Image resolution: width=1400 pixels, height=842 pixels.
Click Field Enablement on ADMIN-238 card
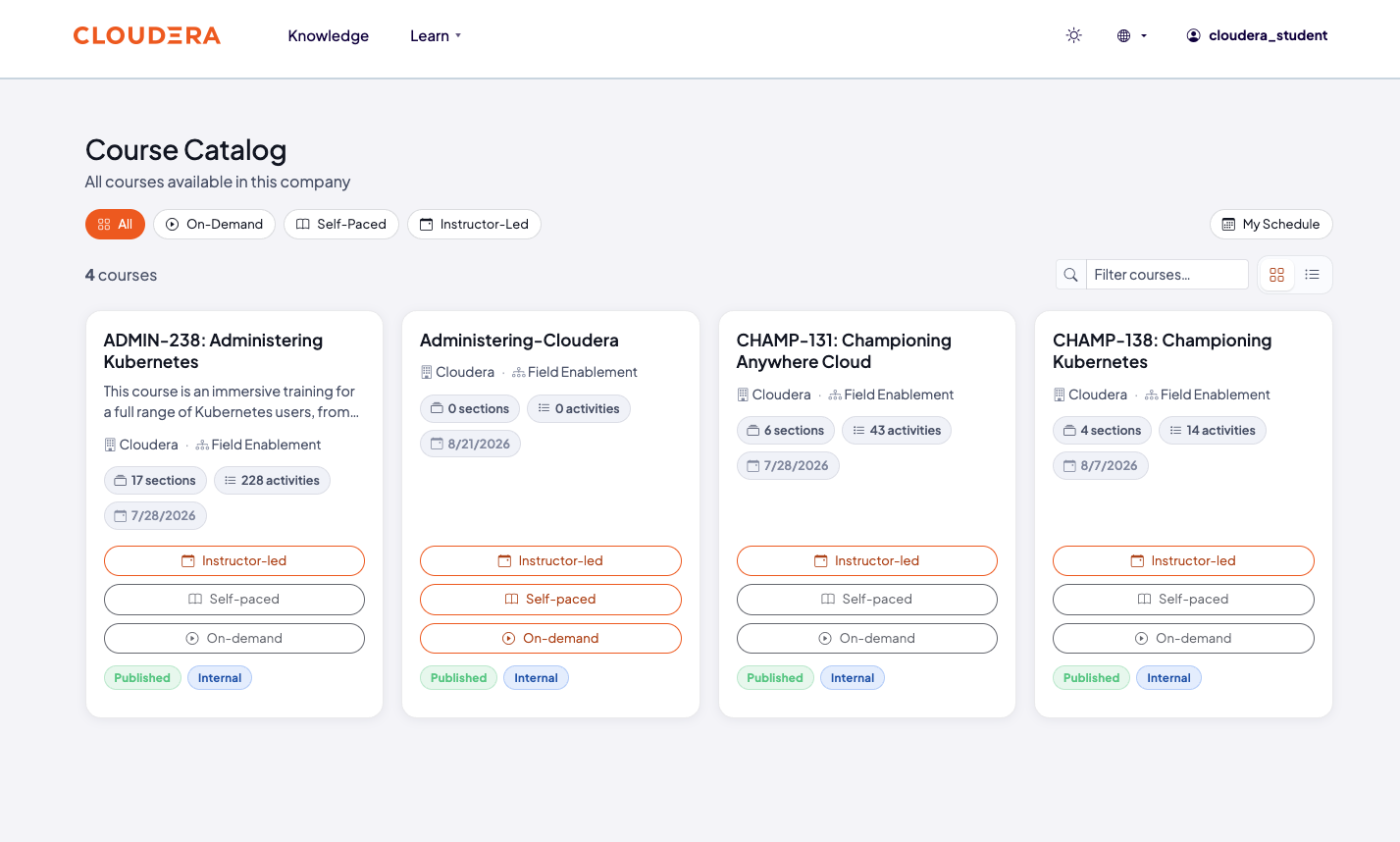point(259,445)
